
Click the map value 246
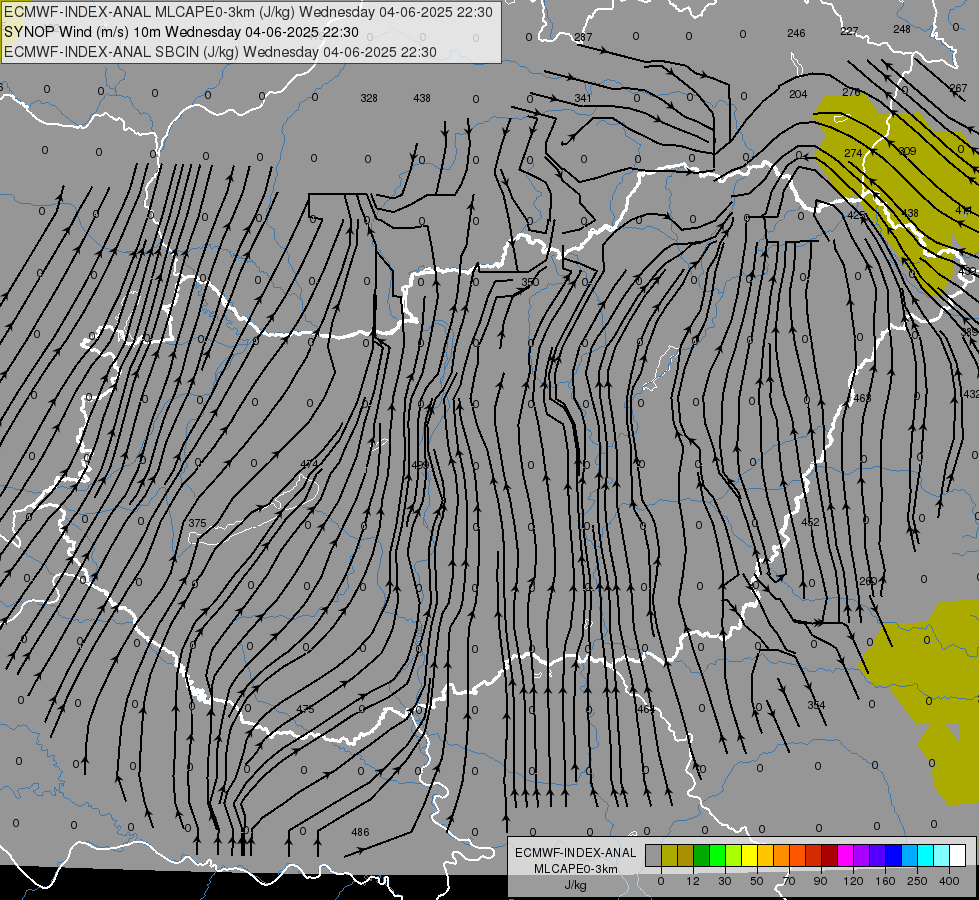796,33
